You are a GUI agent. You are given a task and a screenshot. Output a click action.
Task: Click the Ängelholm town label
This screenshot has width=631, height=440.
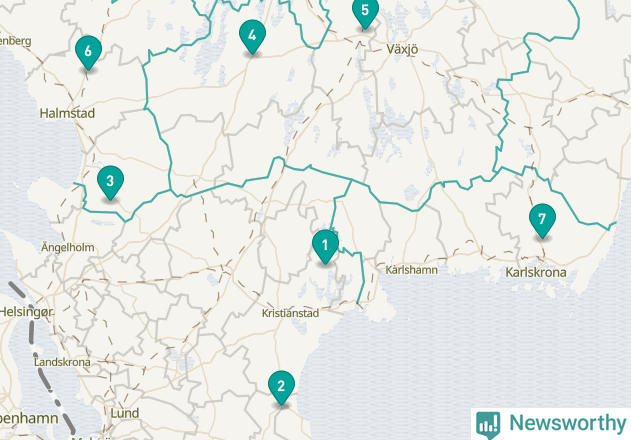click(68, 247)
